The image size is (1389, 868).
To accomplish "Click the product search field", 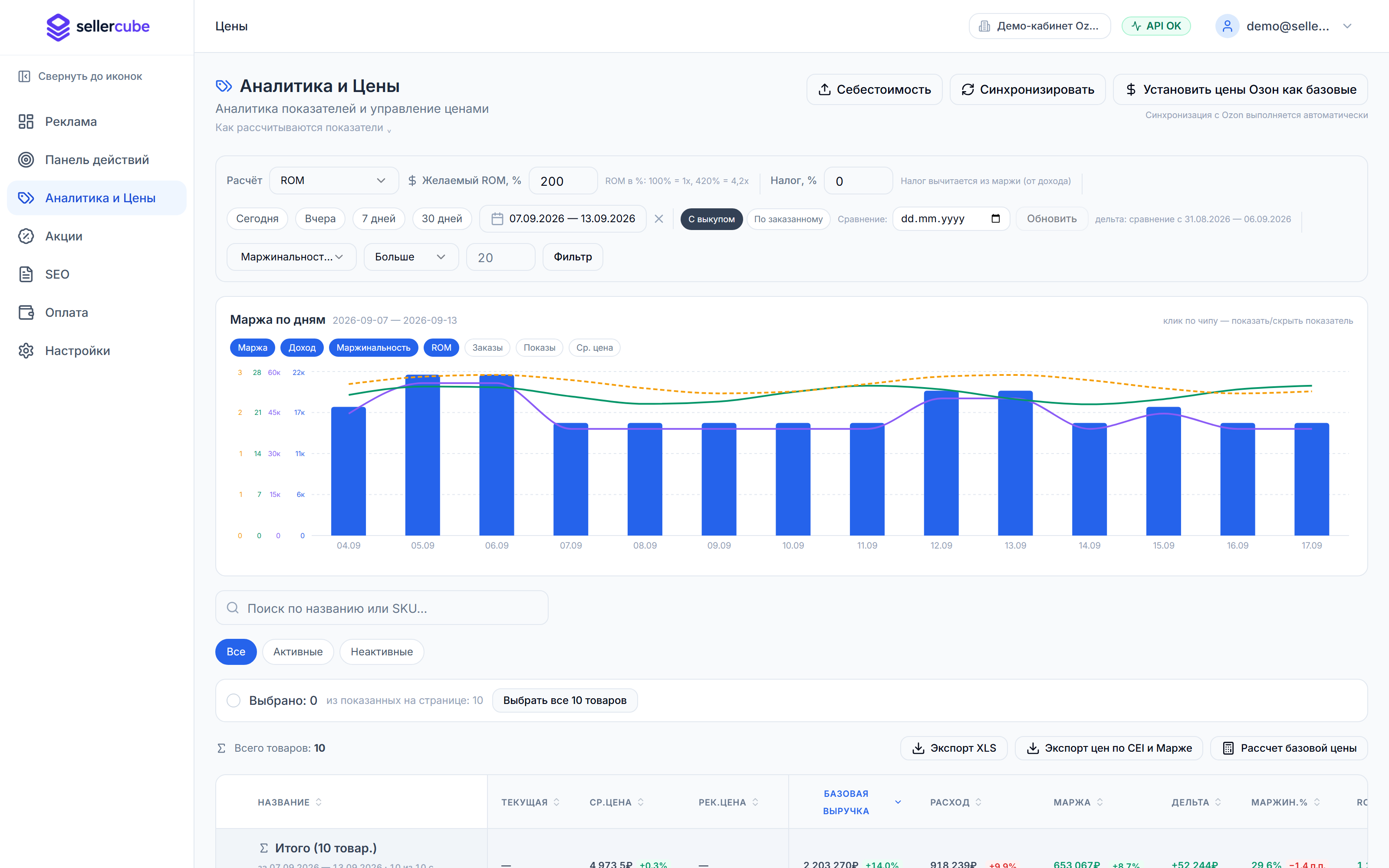I will click(382, 607).
